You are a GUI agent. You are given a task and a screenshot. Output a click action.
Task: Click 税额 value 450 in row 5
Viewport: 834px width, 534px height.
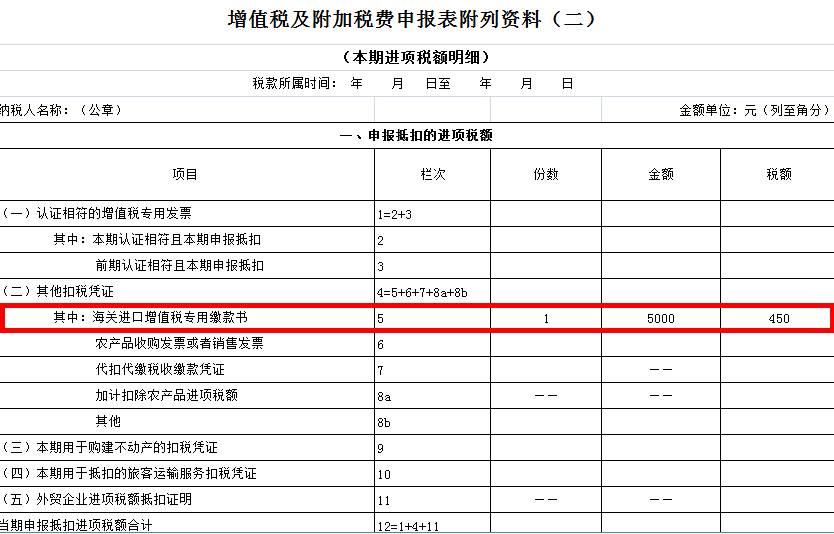coord(779,318)
